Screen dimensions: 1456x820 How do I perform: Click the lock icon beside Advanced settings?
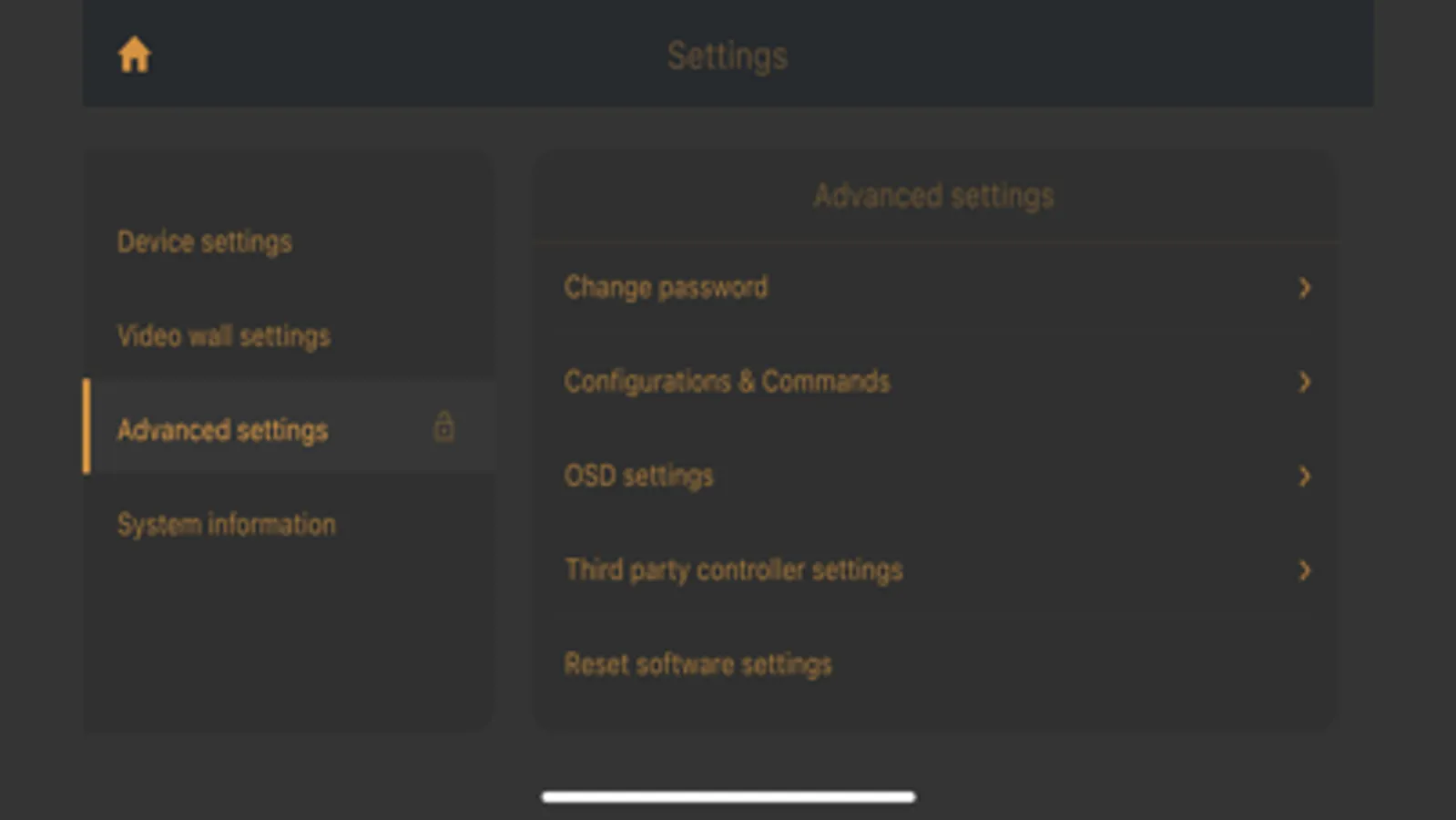coord(443,426)
